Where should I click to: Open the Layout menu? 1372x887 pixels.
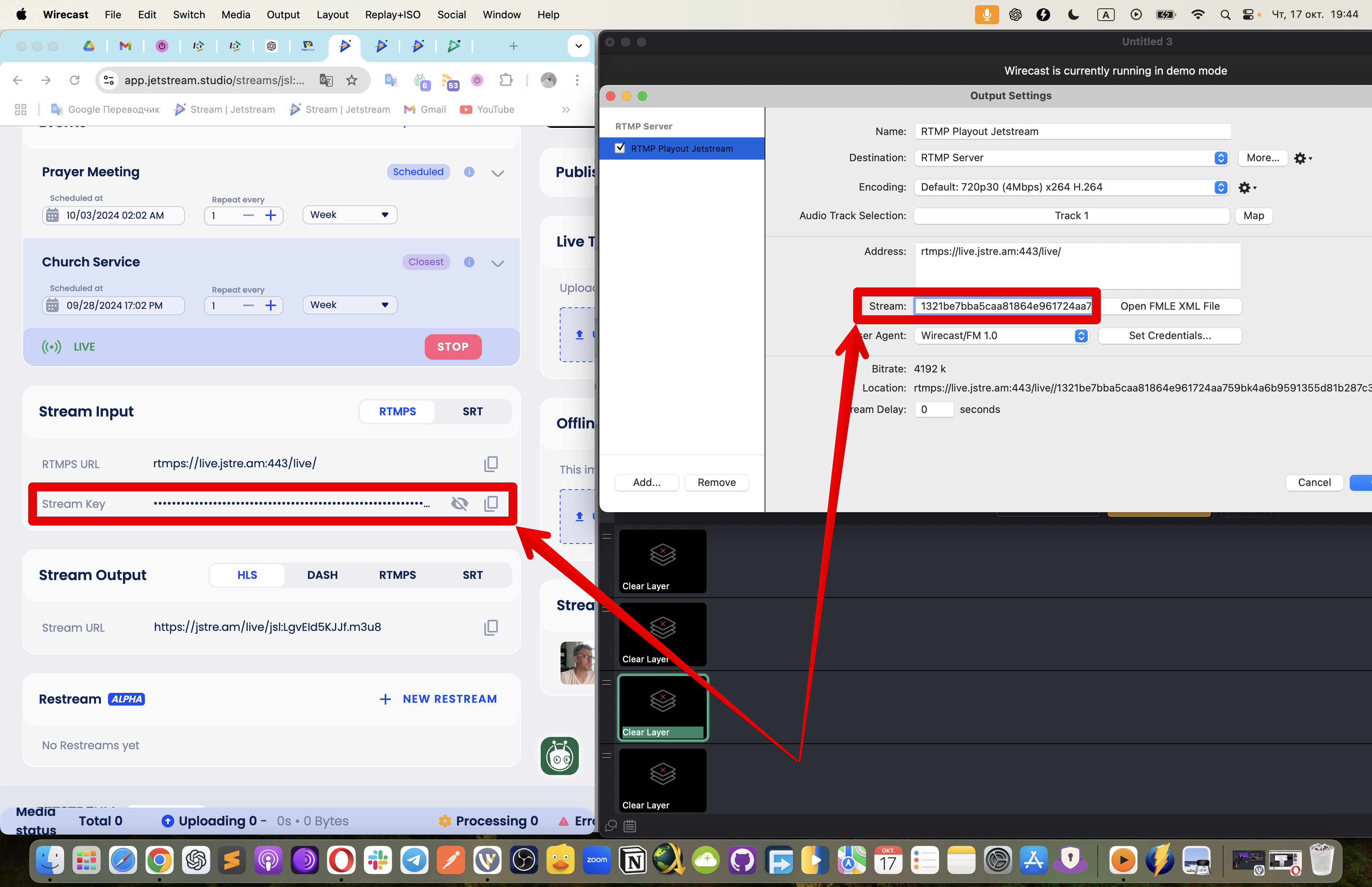[332, 15]
